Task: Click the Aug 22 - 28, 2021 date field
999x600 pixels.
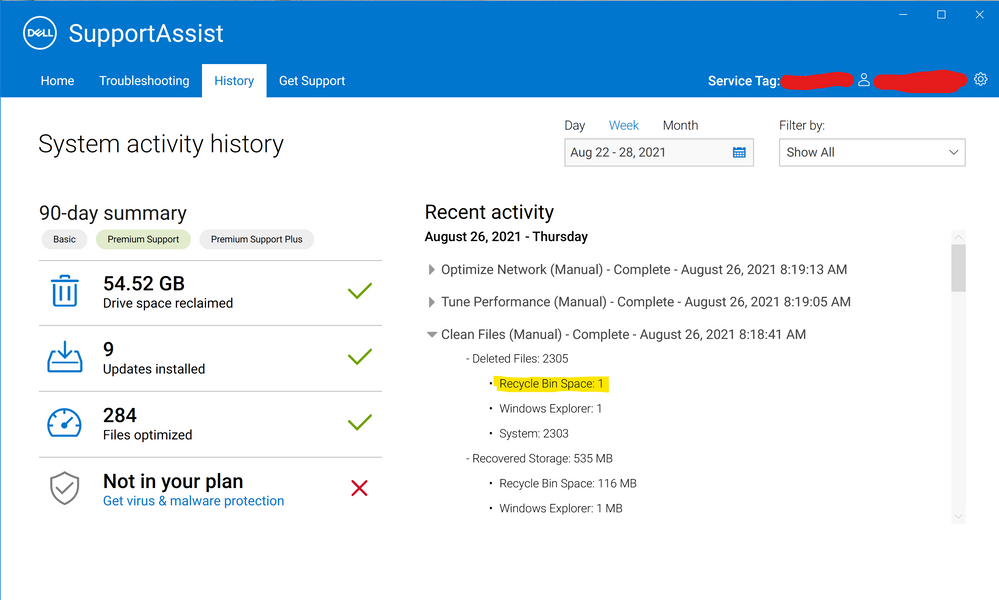Action: pyautogui.click(x=659, y=152)
